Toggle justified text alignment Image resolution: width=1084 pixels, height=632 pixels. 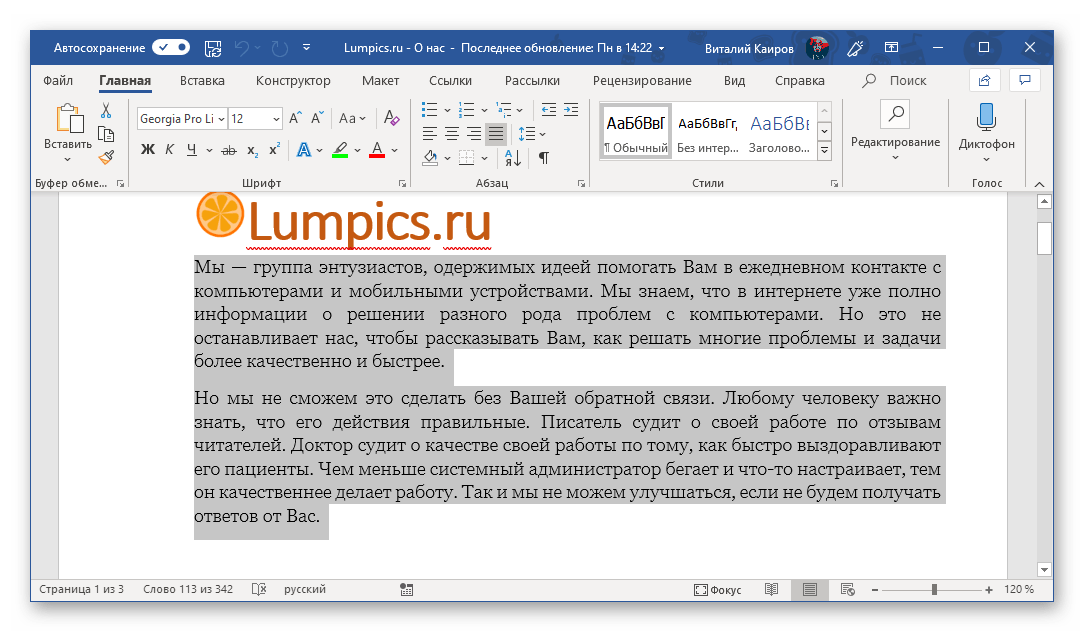[x=496, y=133]
